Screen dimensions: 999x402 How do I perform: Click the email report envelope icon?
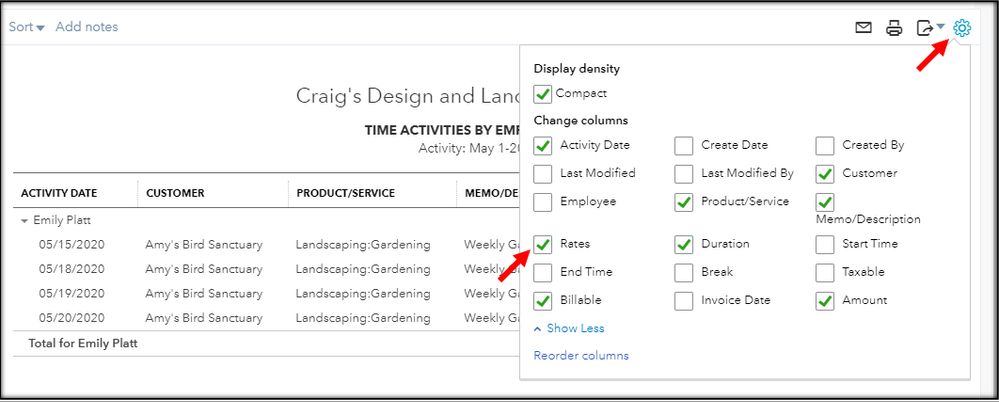pyautogui.click(x=864, y=28)
